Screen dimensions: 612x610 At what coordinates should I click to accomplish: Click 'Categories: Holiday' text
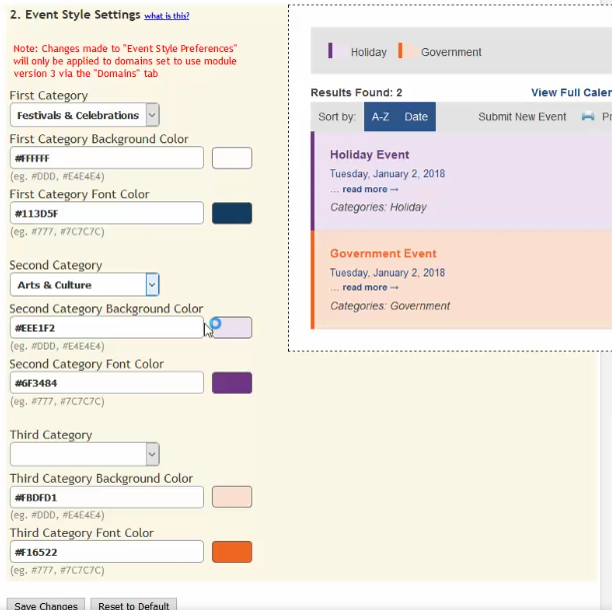coord(378,207)
